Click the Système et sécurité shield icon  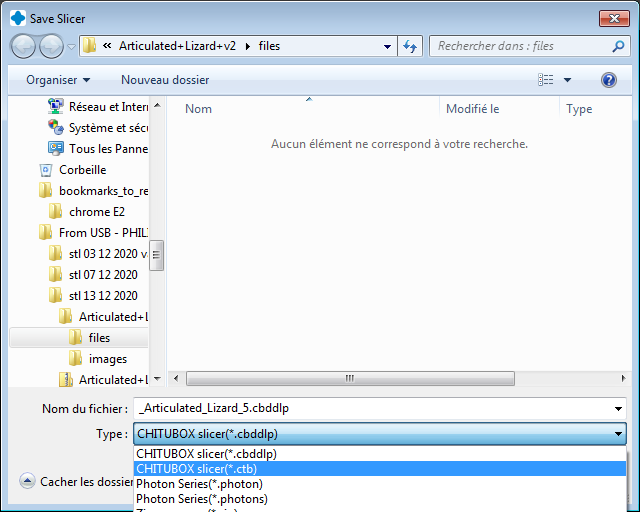coord(56,127)
